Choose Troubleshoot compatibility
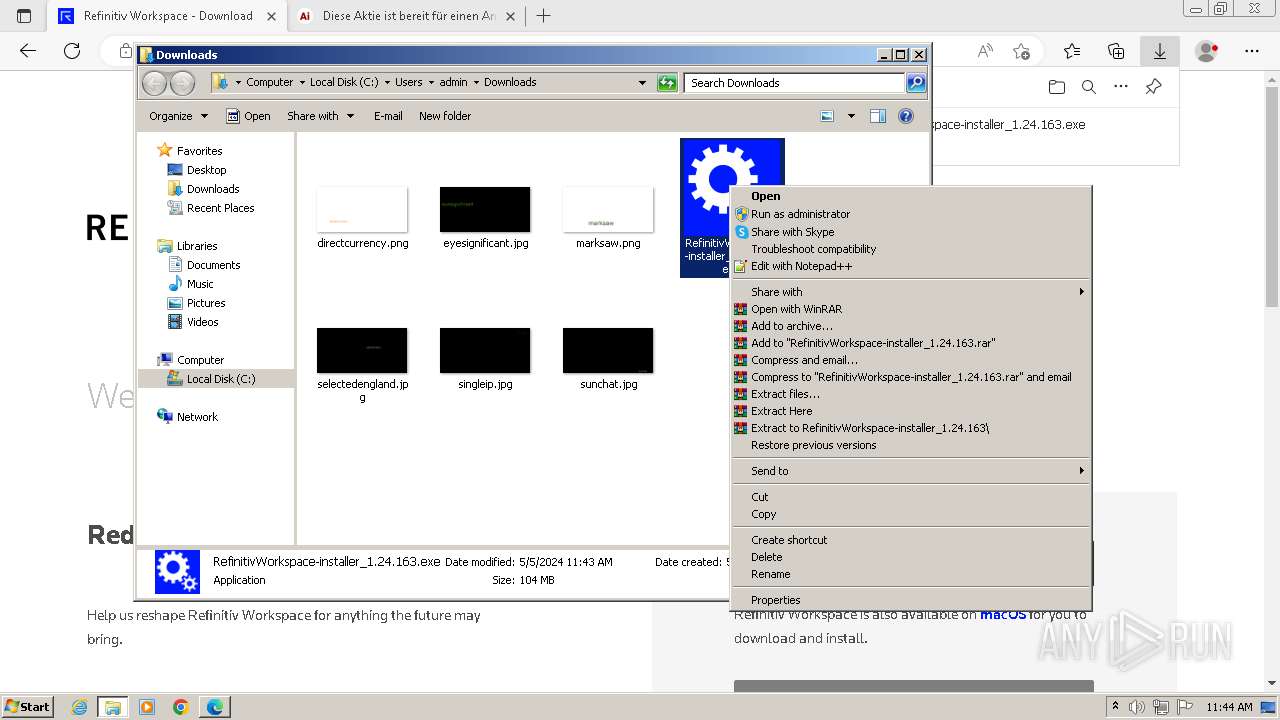This screenshot has width=1280, height=720. [911, 249]
